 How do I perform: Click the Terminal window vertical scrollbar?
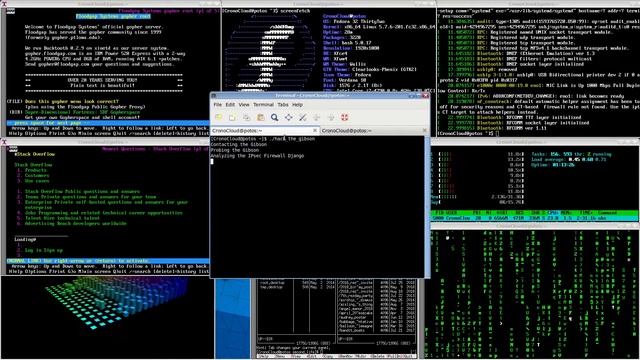(x=427, y=207)
